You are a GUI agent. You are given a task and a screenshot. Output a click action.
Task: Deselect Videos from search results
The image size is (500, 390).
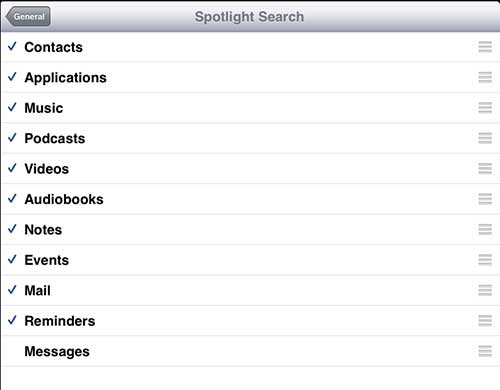pyautogui.click(x=250, y=169)
